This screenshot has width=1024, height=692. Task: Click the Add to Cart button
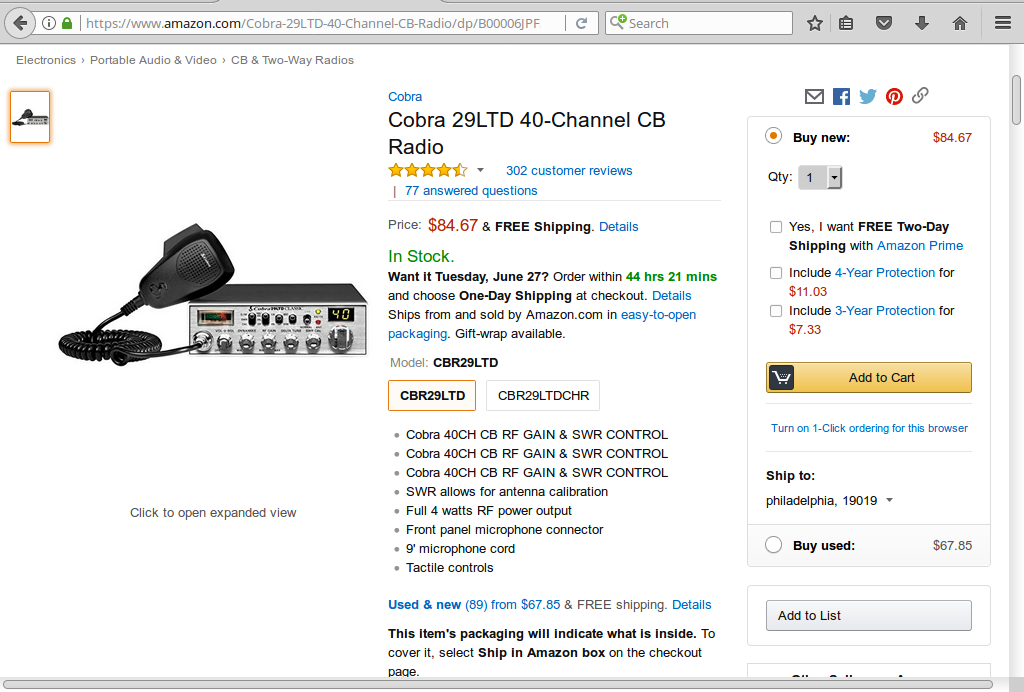tap(868, 377)
